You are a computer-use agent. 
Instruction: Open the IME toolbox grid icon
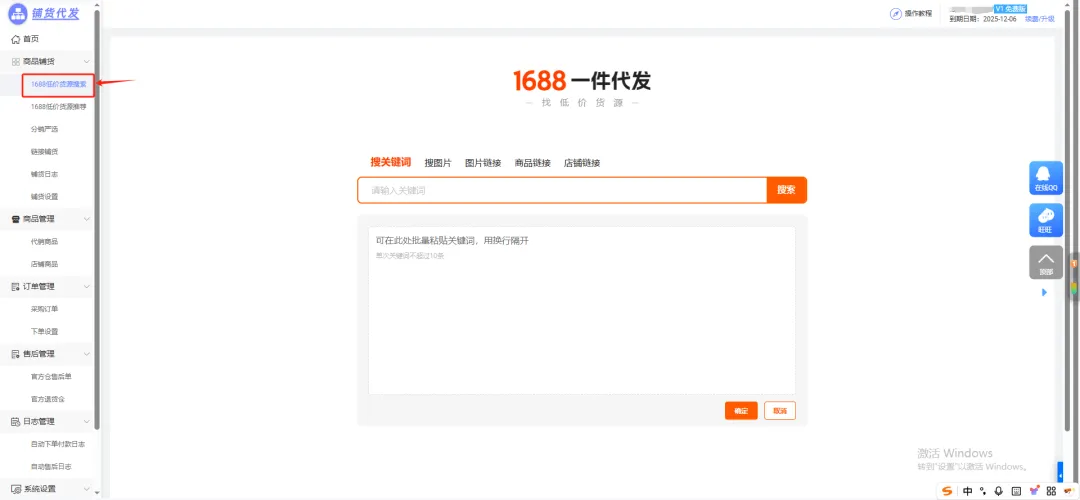1051,491
